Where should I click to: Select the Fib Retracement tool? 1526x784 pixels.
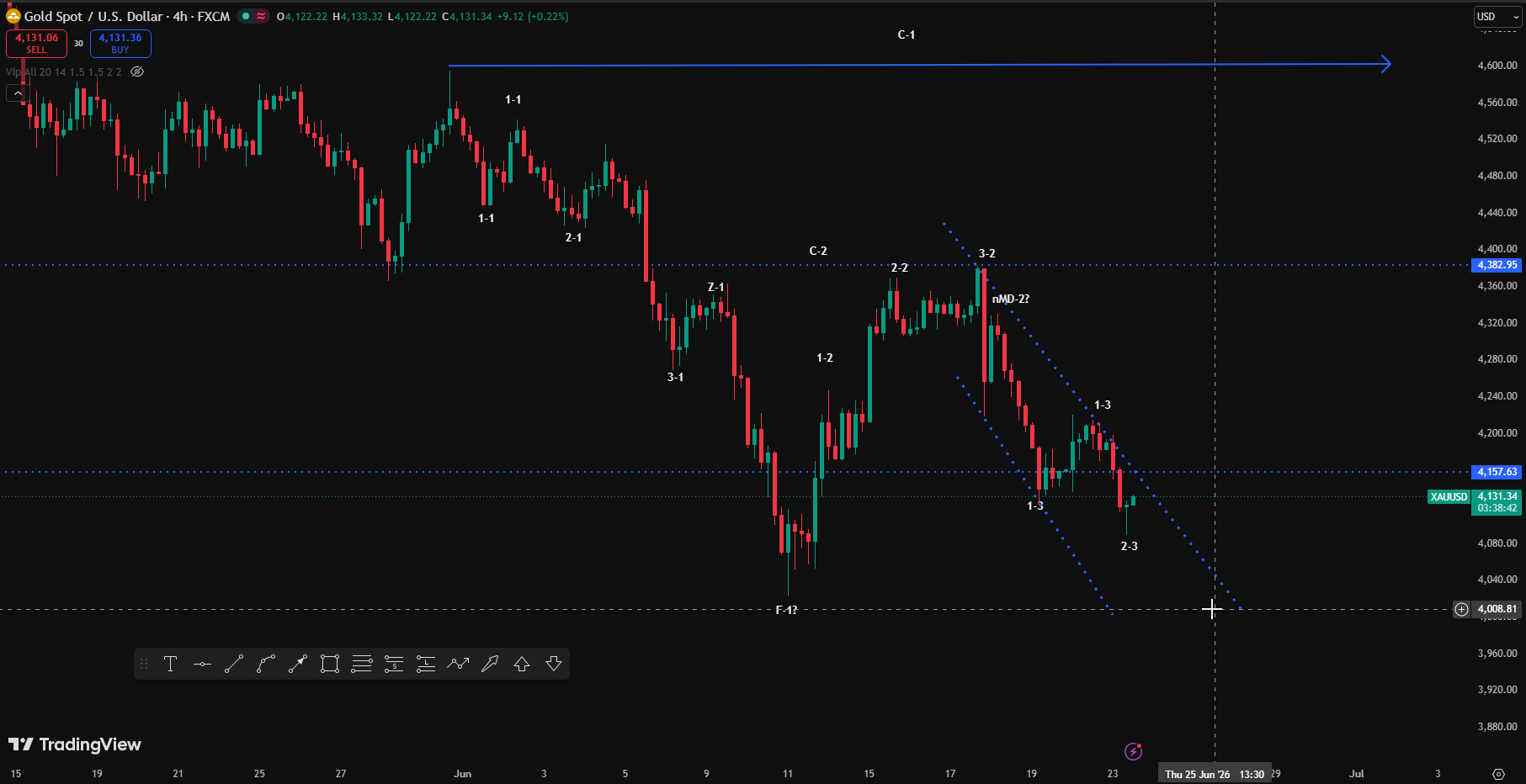pyautogui.click(x=362, y=664)
